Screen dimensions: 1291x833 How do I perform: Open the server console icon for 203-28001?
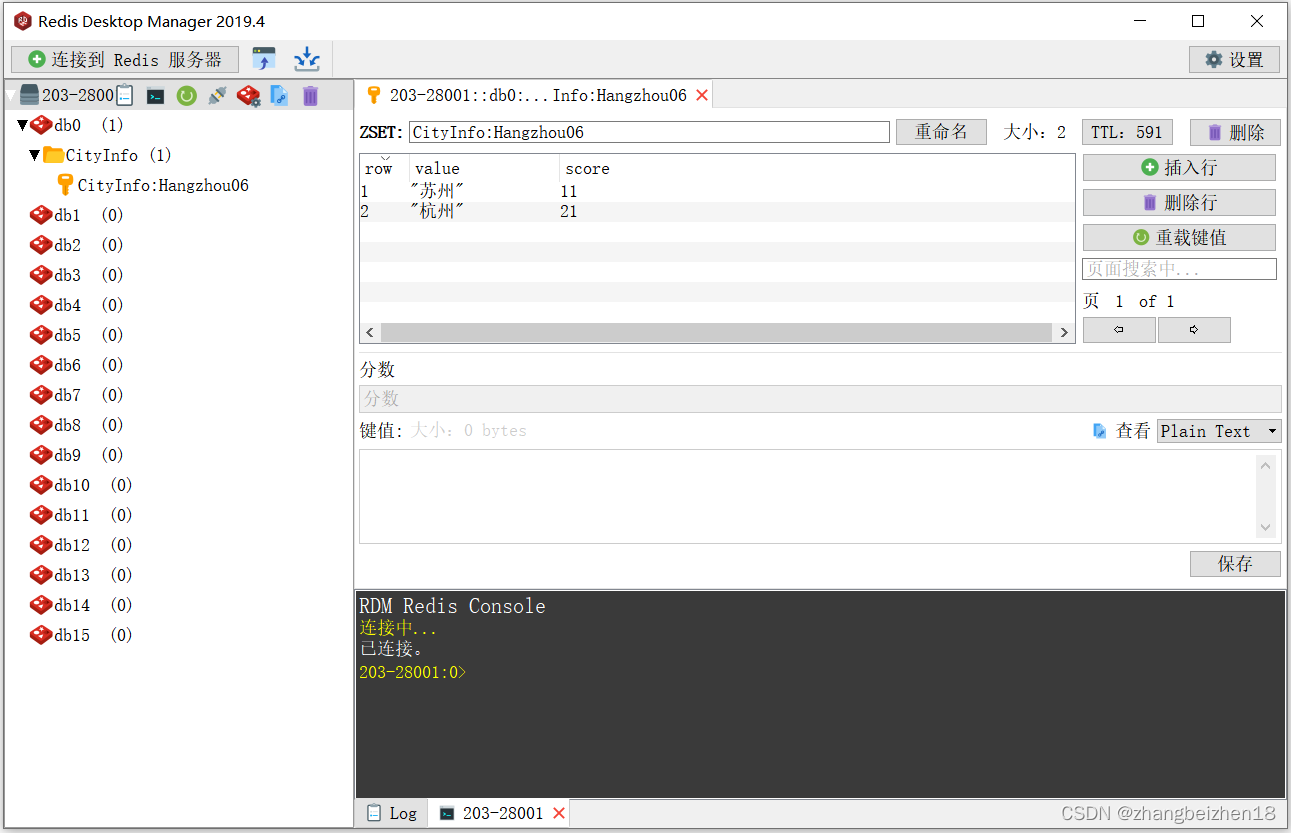(x=155, y=95)
